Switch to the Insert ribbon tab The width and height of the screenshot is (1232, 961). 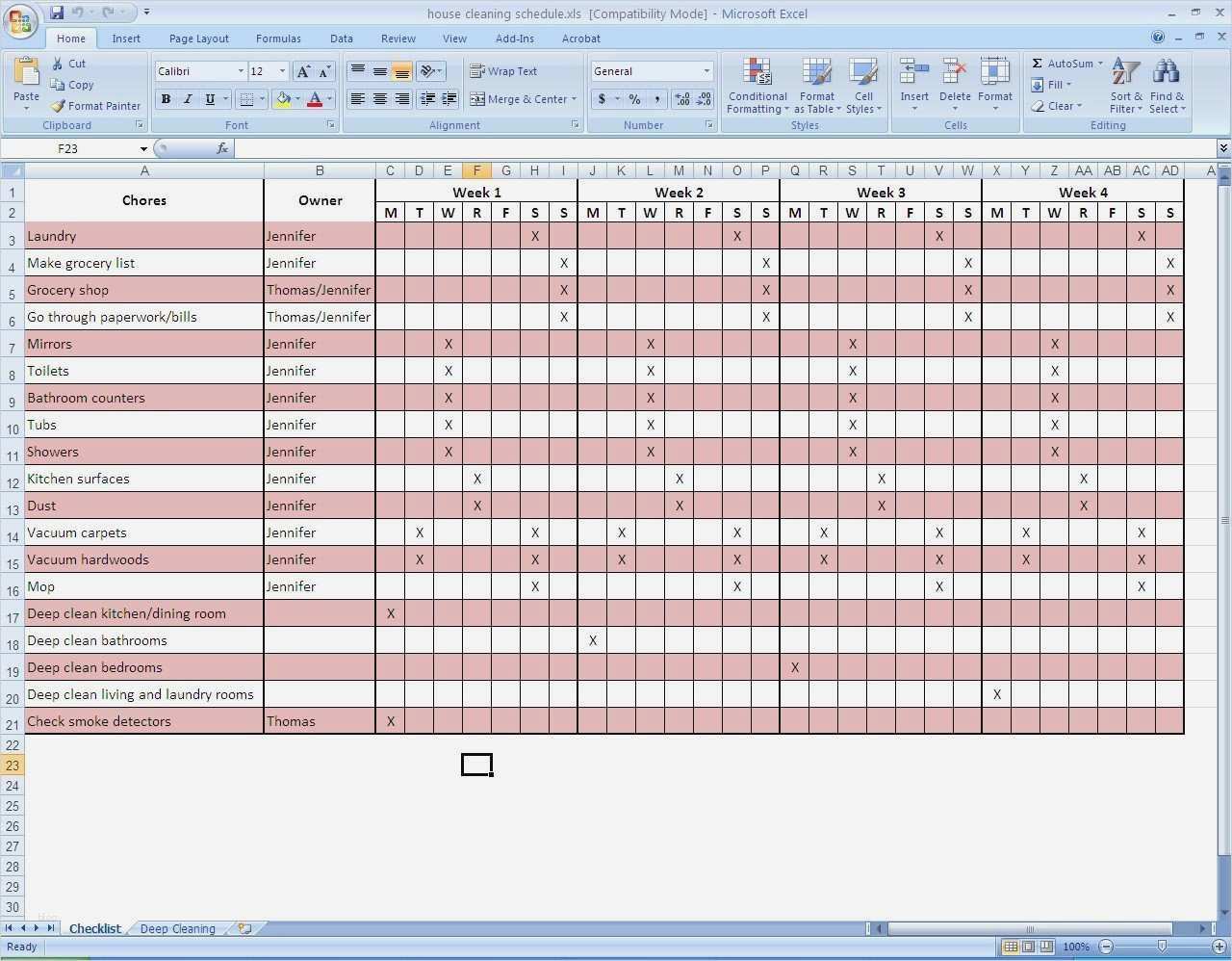click(126, 39)
